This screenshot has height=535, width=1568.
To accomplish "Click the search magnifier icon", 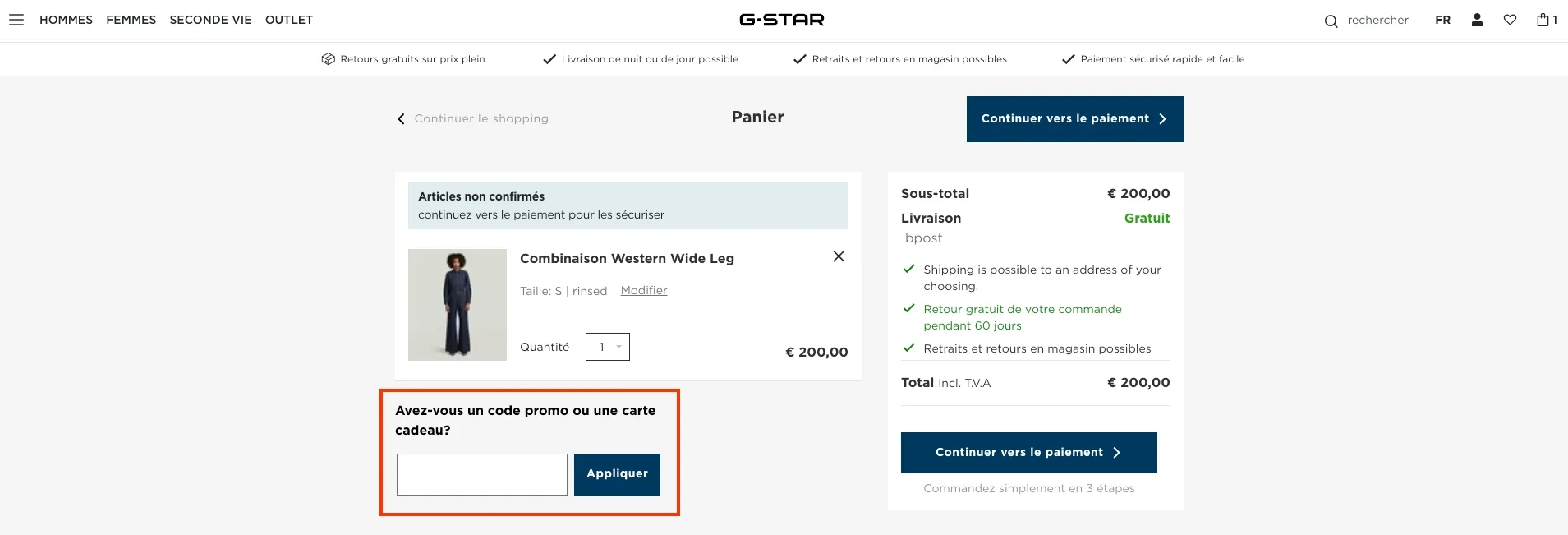I will [1331, 20].
